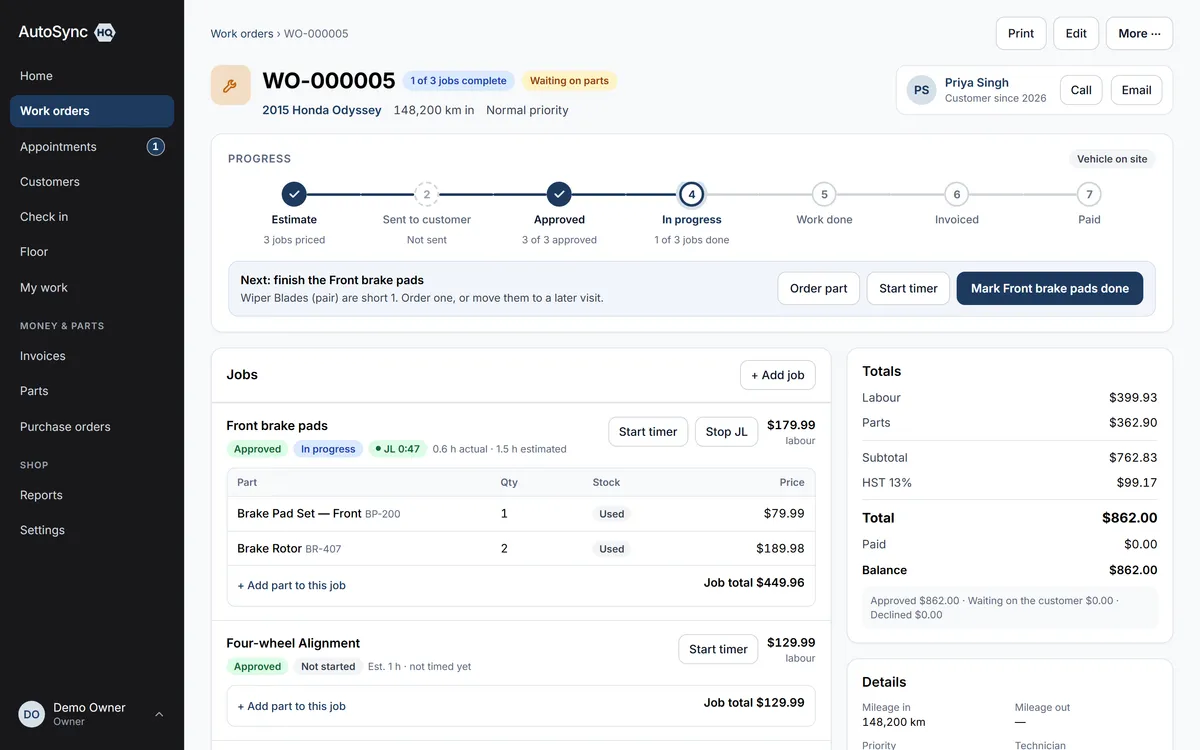Screen dimensions: 1200x750
Task: Open the Check in page
Action: 92,217
